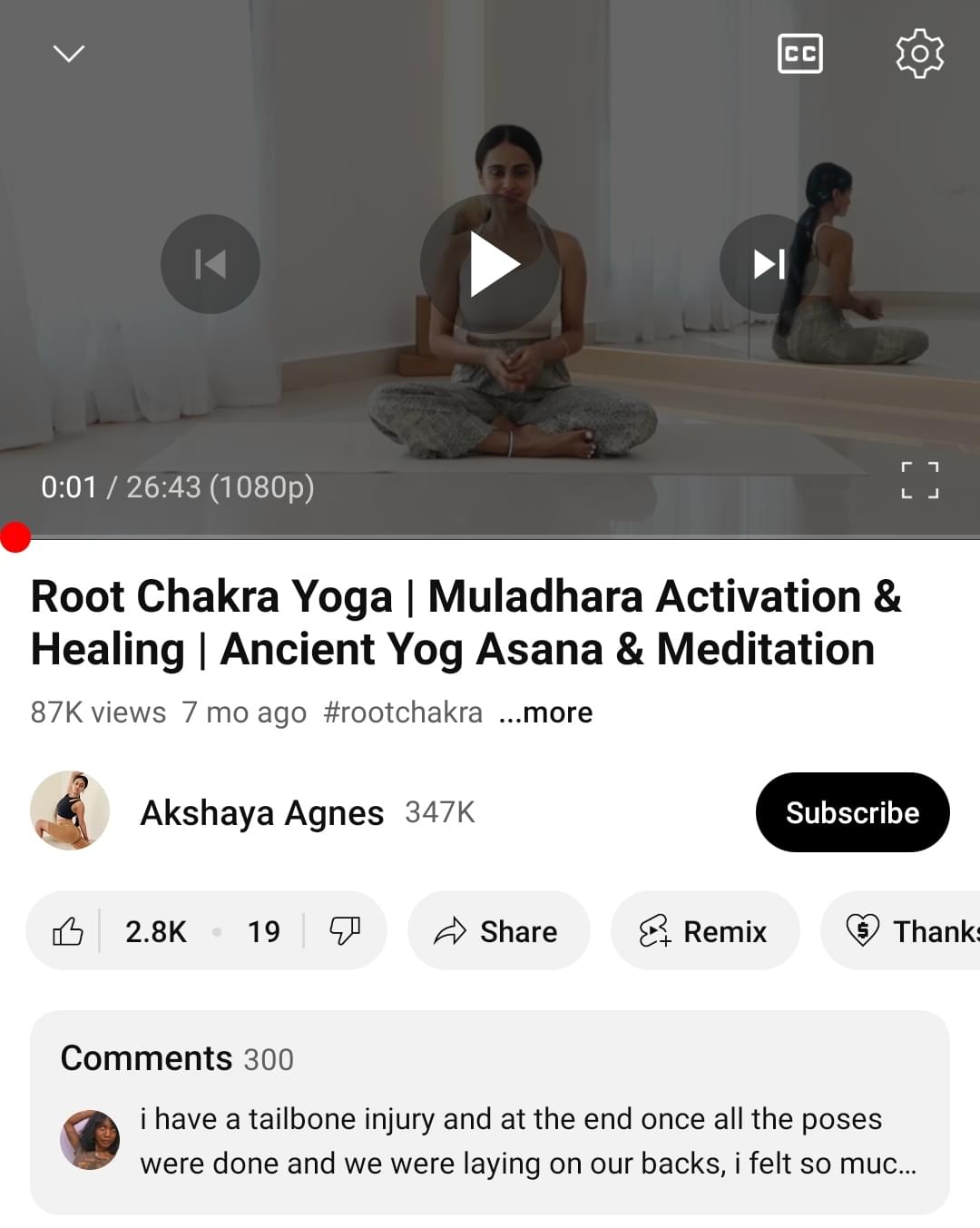This screenshot has height=1228, width=980.
Task: Enter fullscreen mode
Action: (919, 480)
